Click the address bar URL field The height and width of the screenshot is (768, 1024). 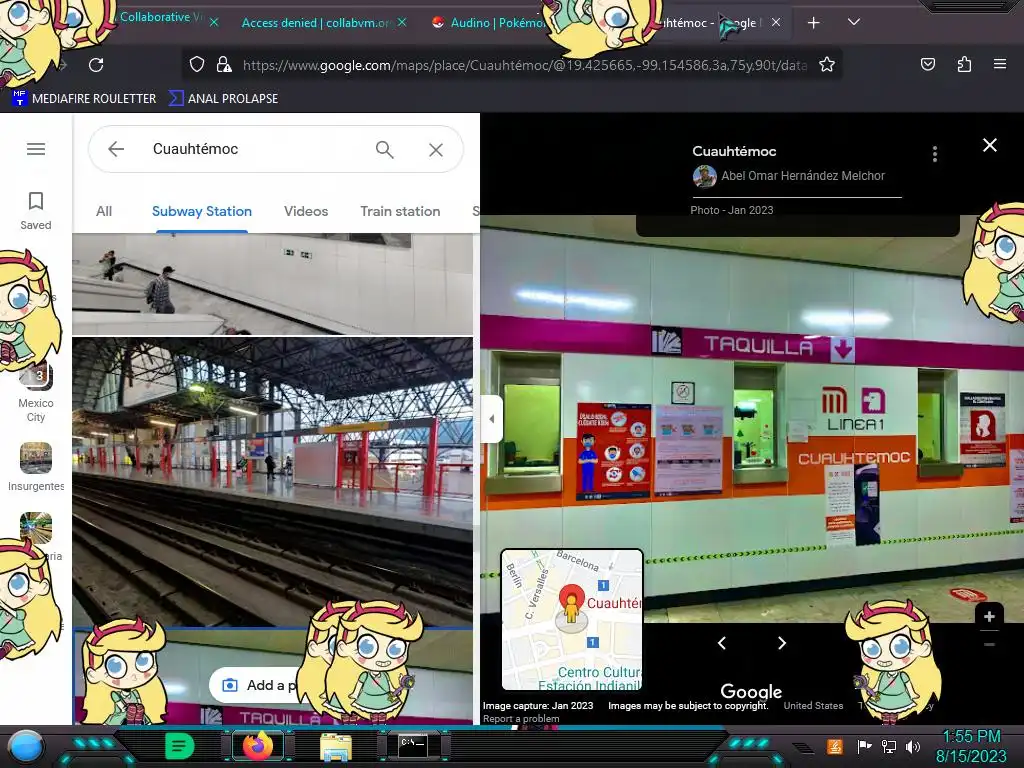tap(524, 65)
